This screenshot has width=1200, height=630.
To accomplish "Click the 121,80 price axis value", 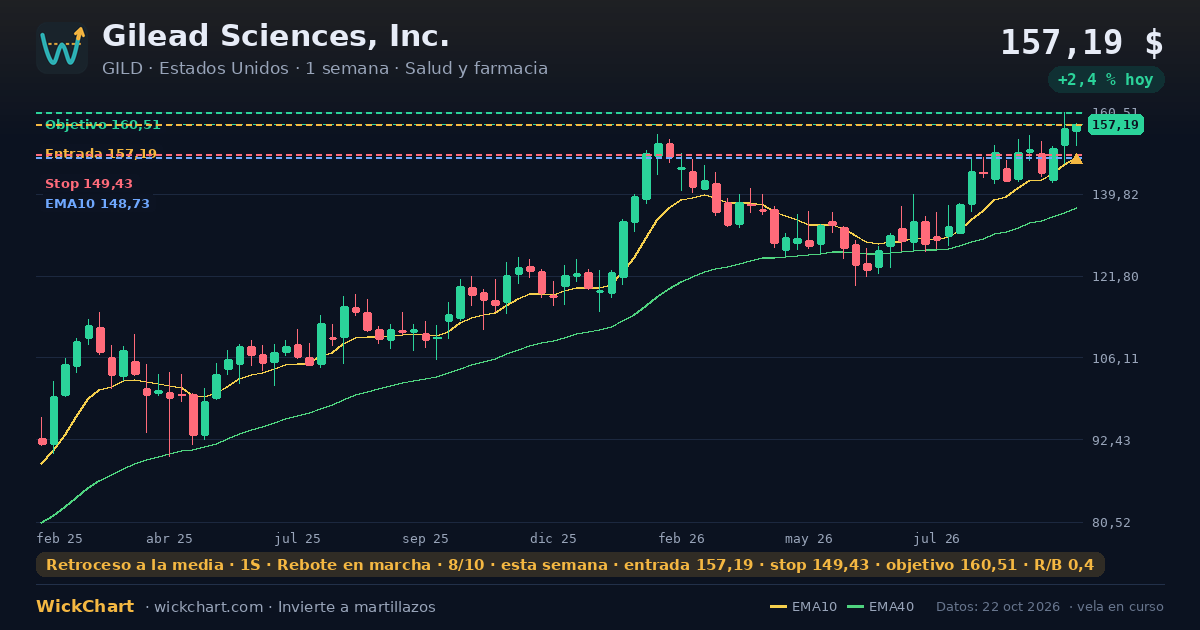I will [1116, 276].
